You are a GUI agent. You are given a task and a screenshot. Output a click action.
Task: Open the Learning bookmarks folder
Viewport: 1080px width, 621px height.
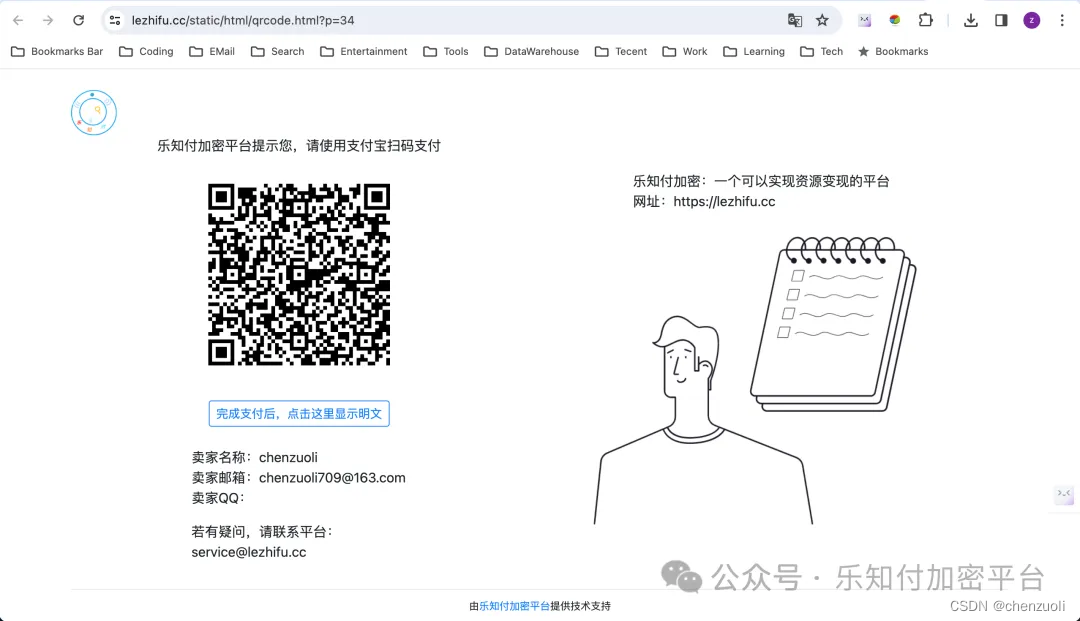754,52
